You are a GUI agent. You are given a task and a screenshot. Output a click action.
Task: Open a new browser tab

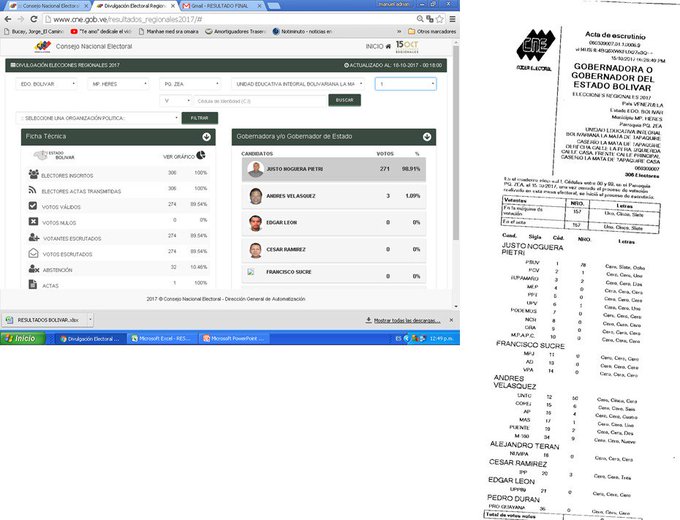pyautogui.click(x=273, y=6)
